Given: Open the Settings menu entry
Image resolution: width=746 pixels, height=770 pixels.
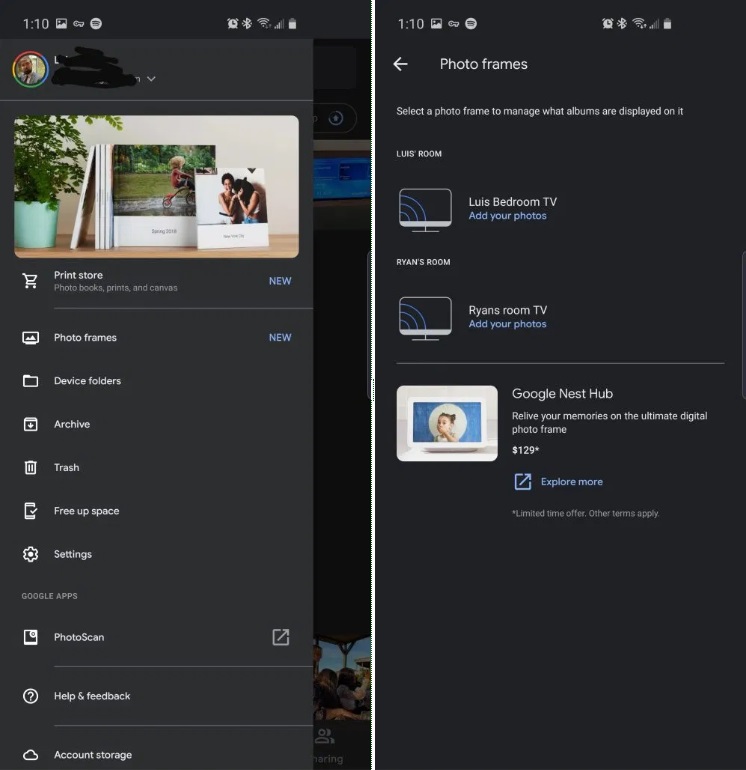Looking at the screenshot, I should click(x=157, y=554).
